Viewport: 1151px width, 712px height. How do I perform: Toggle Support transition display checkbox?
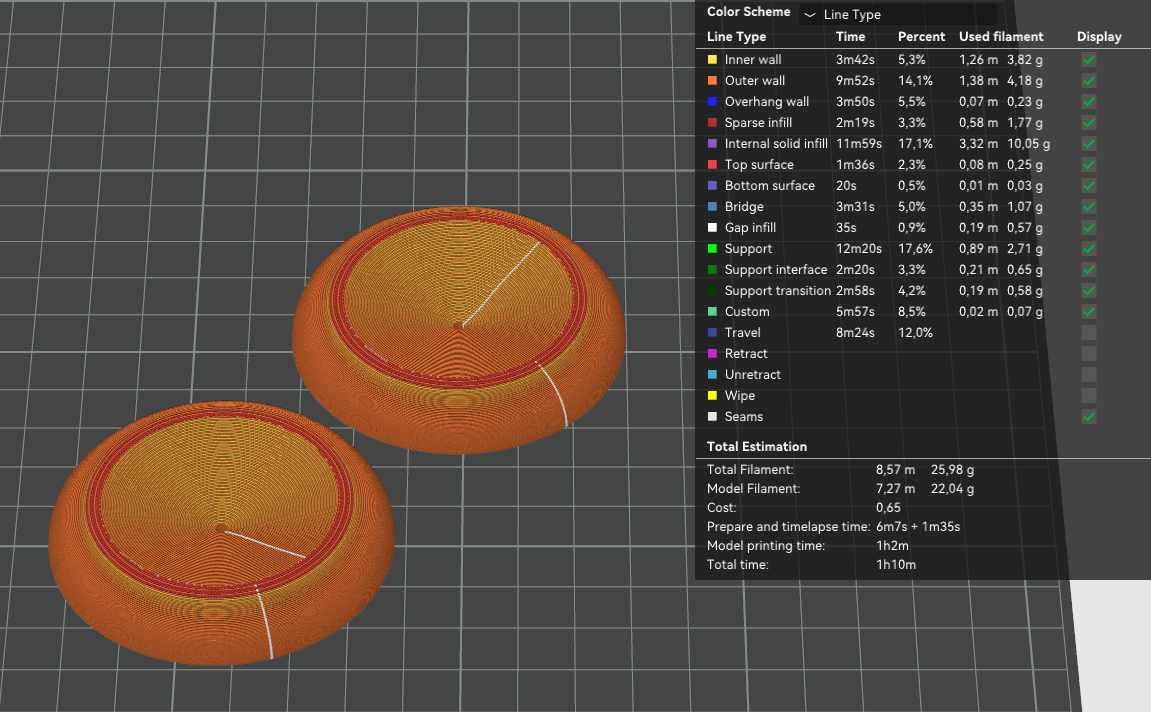tap(1089, 291)
